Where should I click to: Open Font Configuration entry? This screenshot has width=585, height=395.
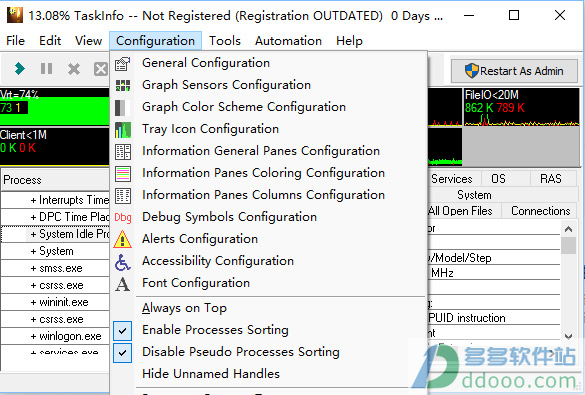coord(195,283)
